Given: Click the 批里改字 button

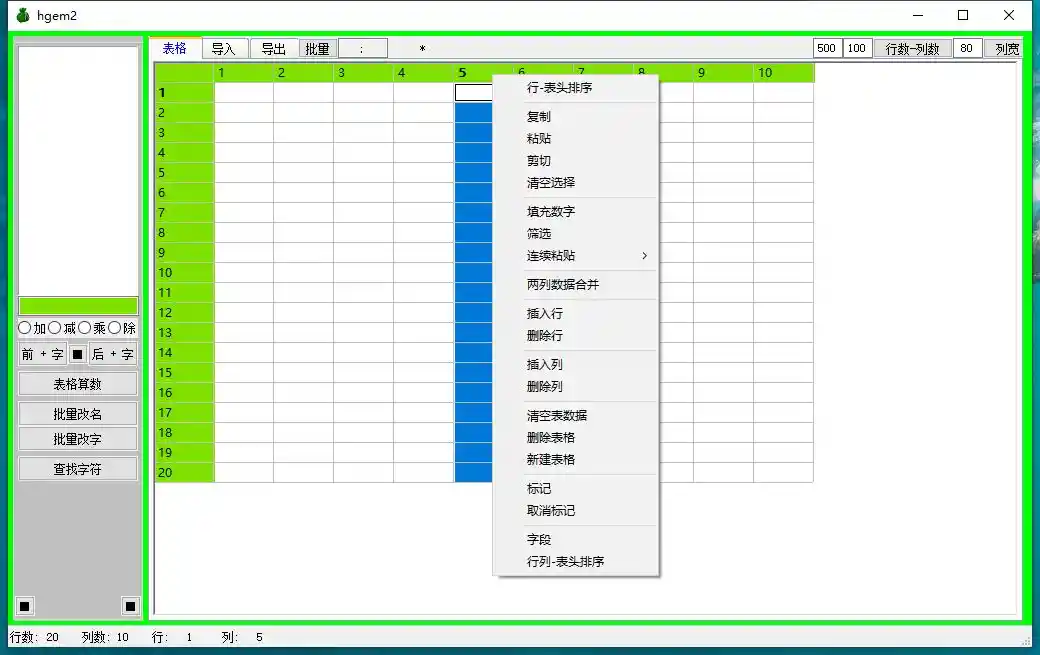Looking at the screenshot, I should 78,439.
